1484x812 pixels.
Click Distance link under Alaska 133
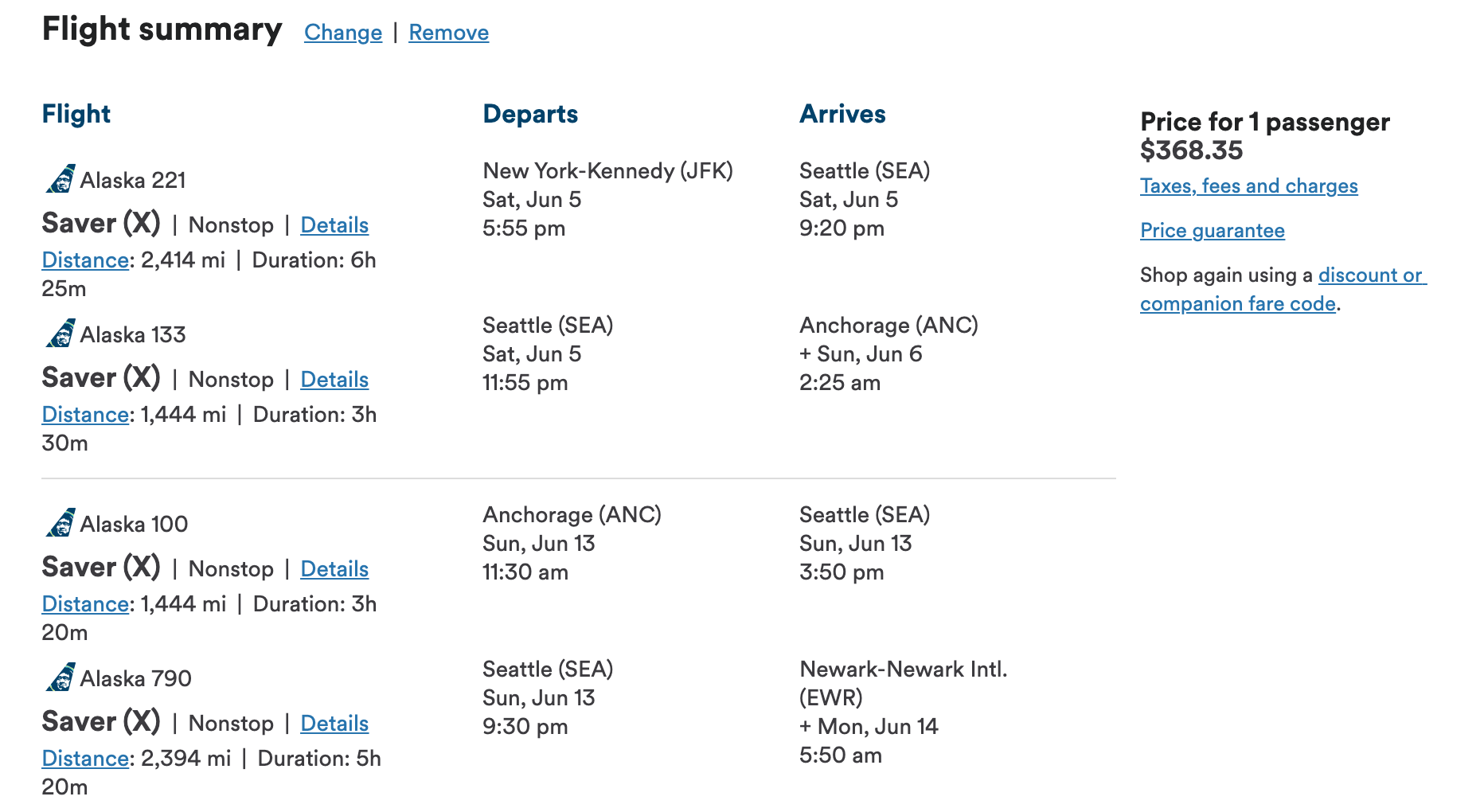(x=85, y=415)
